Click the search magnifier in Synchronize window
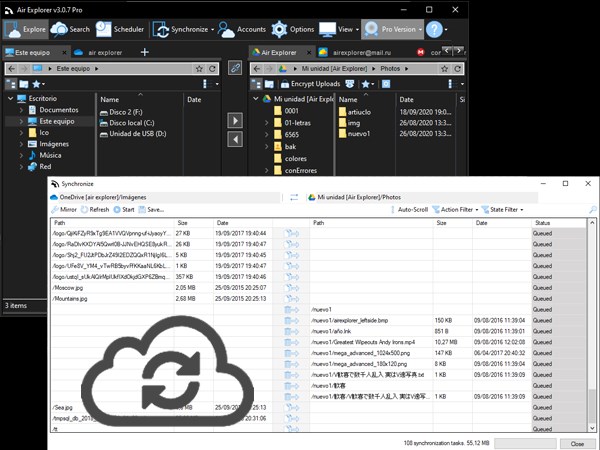 592,209
